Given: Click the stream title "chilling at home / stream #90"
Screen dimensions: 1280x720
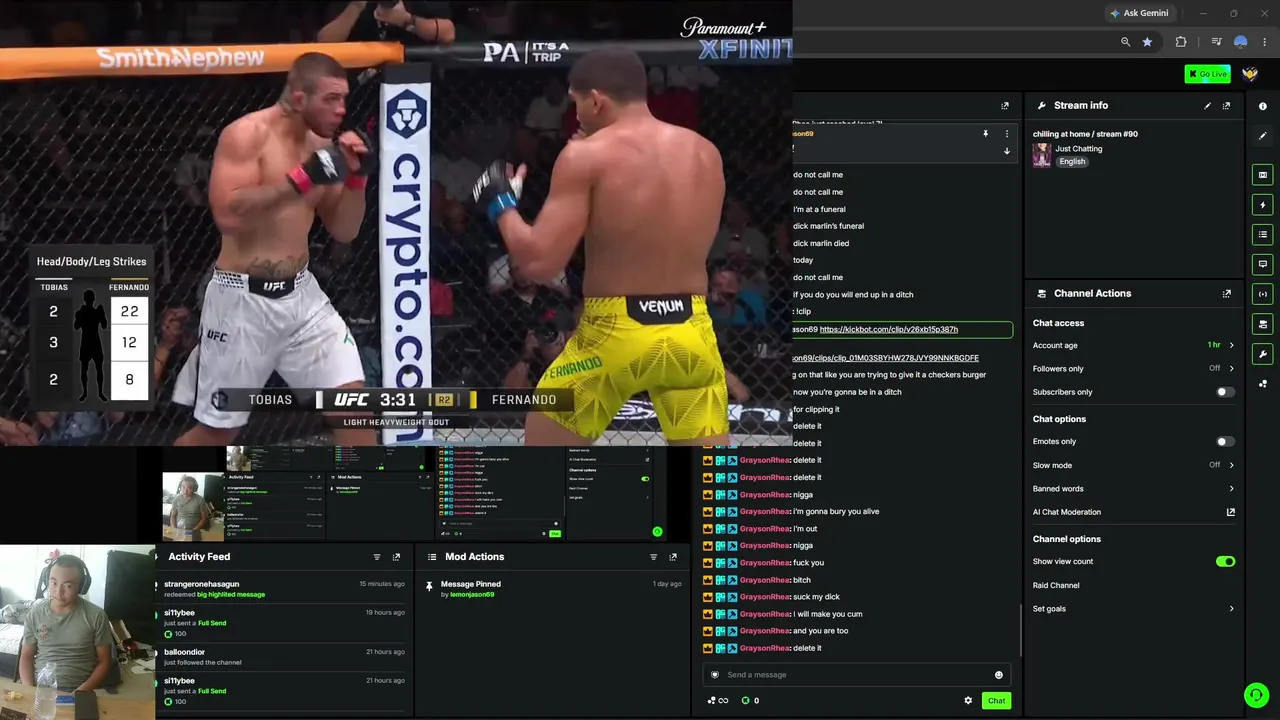Looking at the screenshot, I should [1085, 134].
